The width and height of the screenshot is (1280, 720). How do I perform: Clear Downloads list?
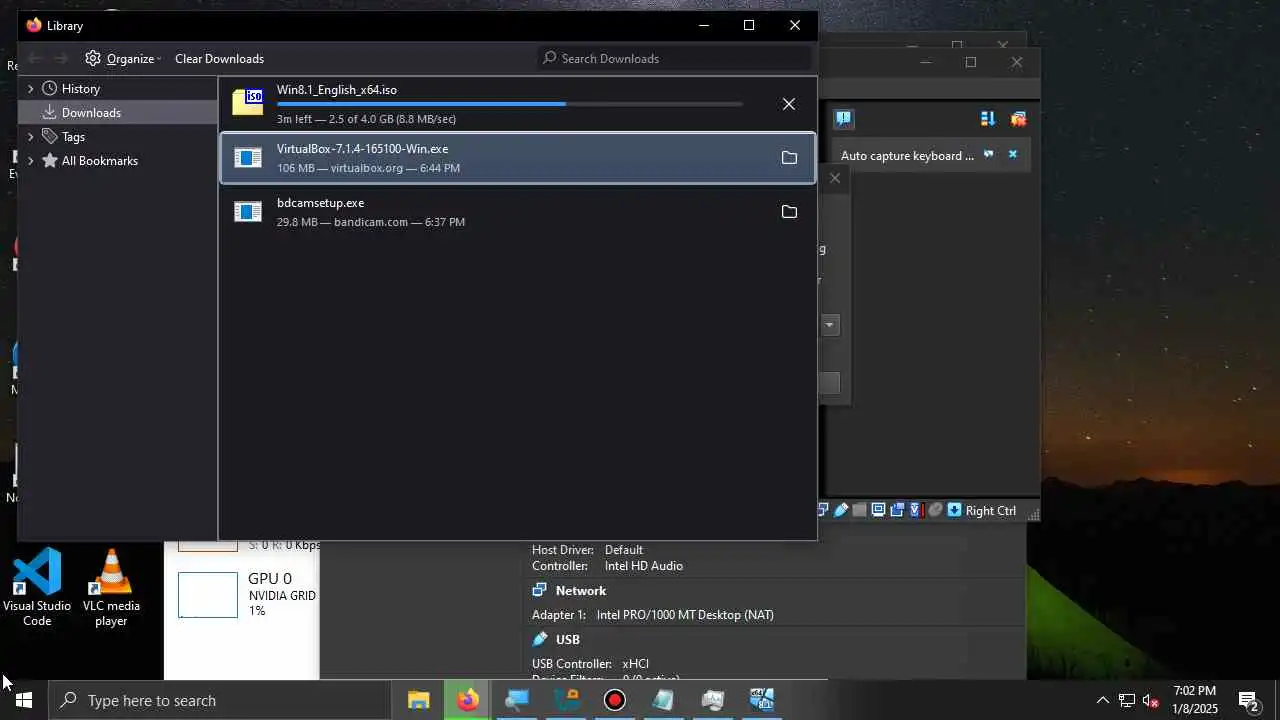(219, 58)
